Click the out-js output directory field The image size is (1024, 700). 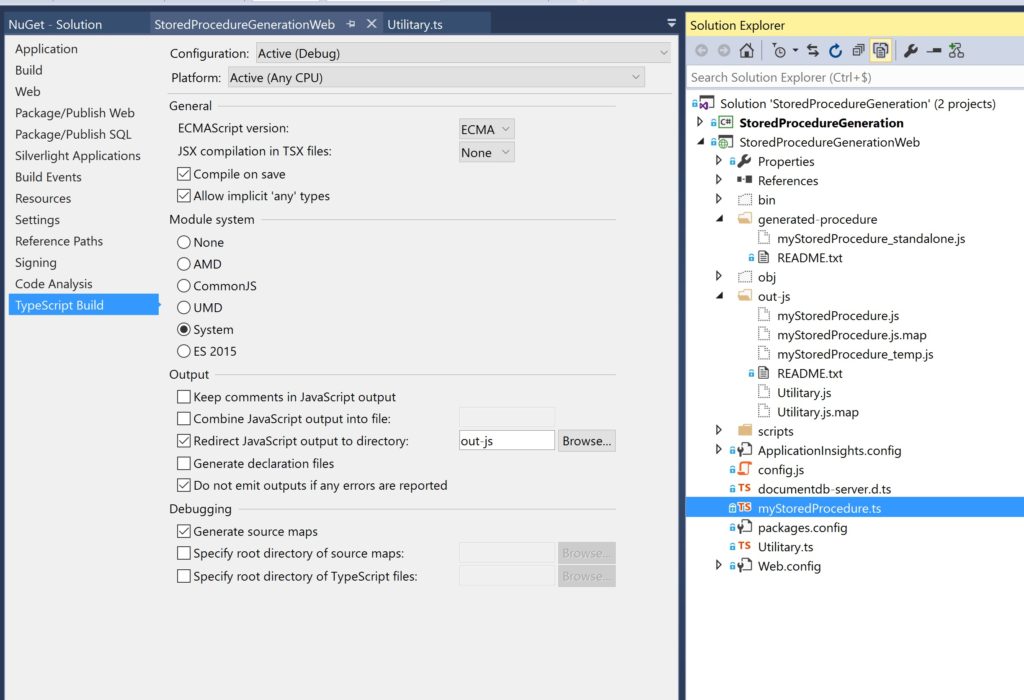click(507, 441)
